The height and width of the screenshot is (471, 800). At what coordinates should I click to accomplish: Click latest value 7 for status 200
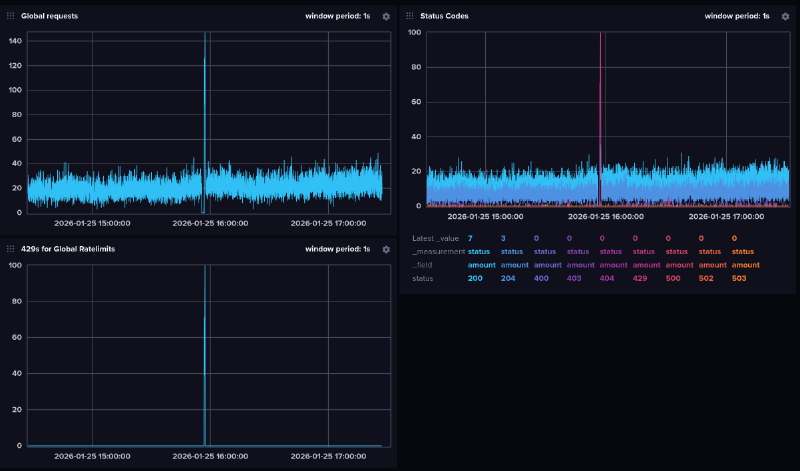click(x=470, y=238)
